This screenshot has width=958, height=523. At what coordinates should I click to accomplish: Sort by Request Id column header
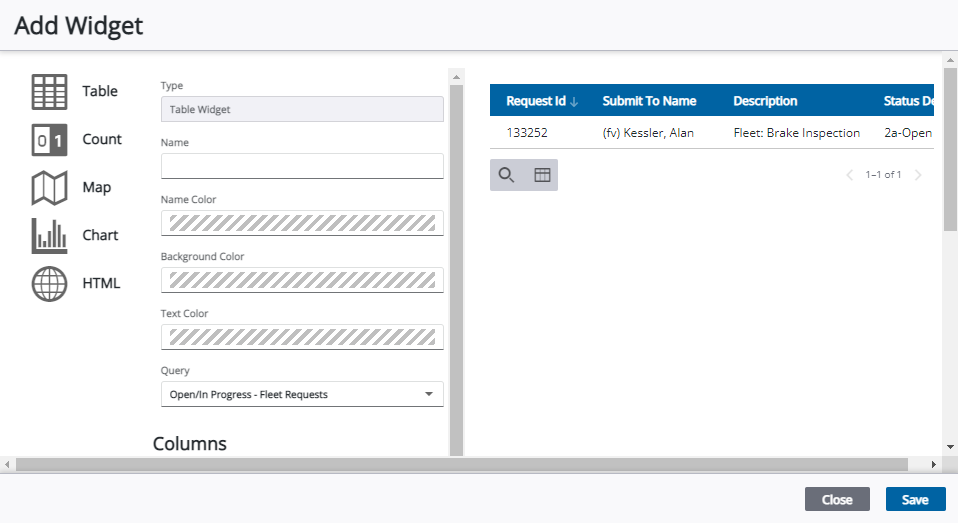pyautogui.click(x=536, y=101)
